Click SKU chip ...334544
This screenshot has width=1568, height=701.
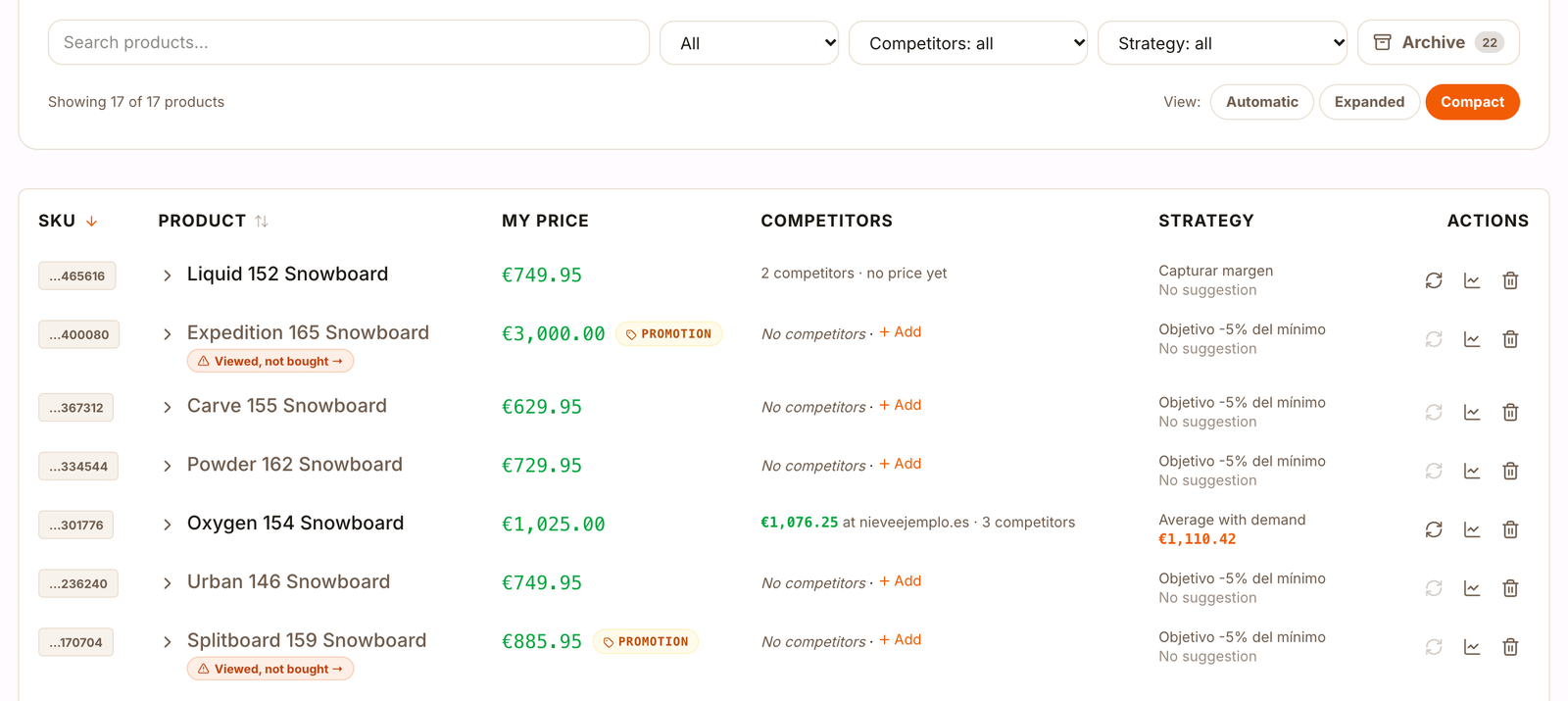pos(78,466)
